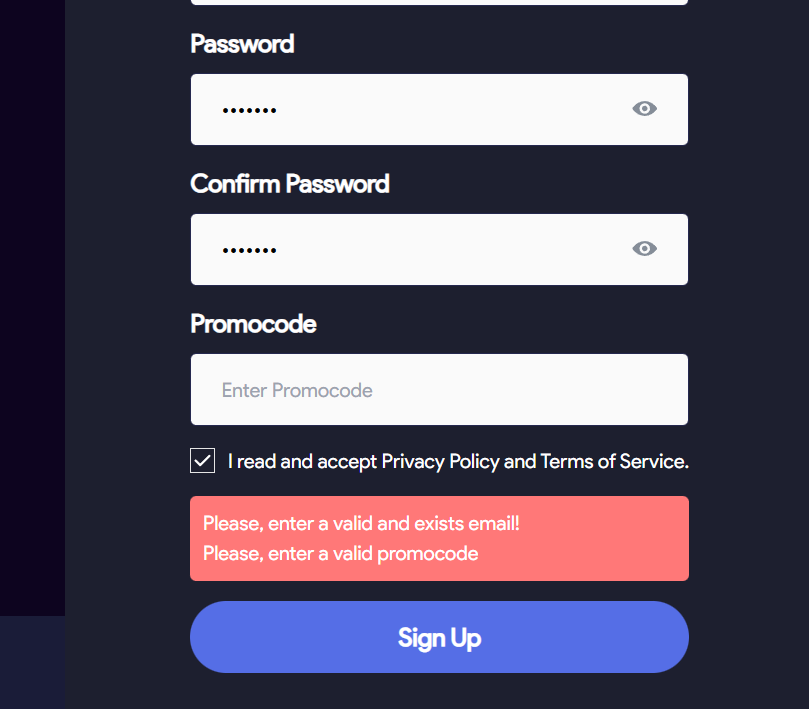Click the invalid email error message
The width and height of the screenshot is (809, 709).
[x=361, y=523]
